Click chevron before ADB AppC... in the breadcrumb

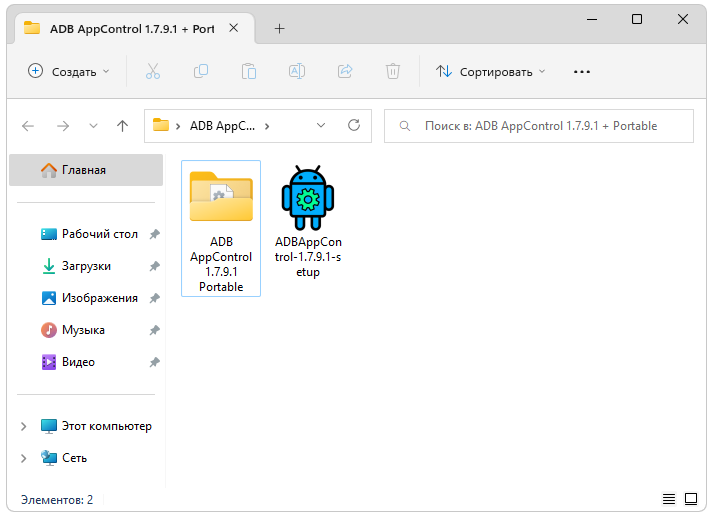(178, 126)
